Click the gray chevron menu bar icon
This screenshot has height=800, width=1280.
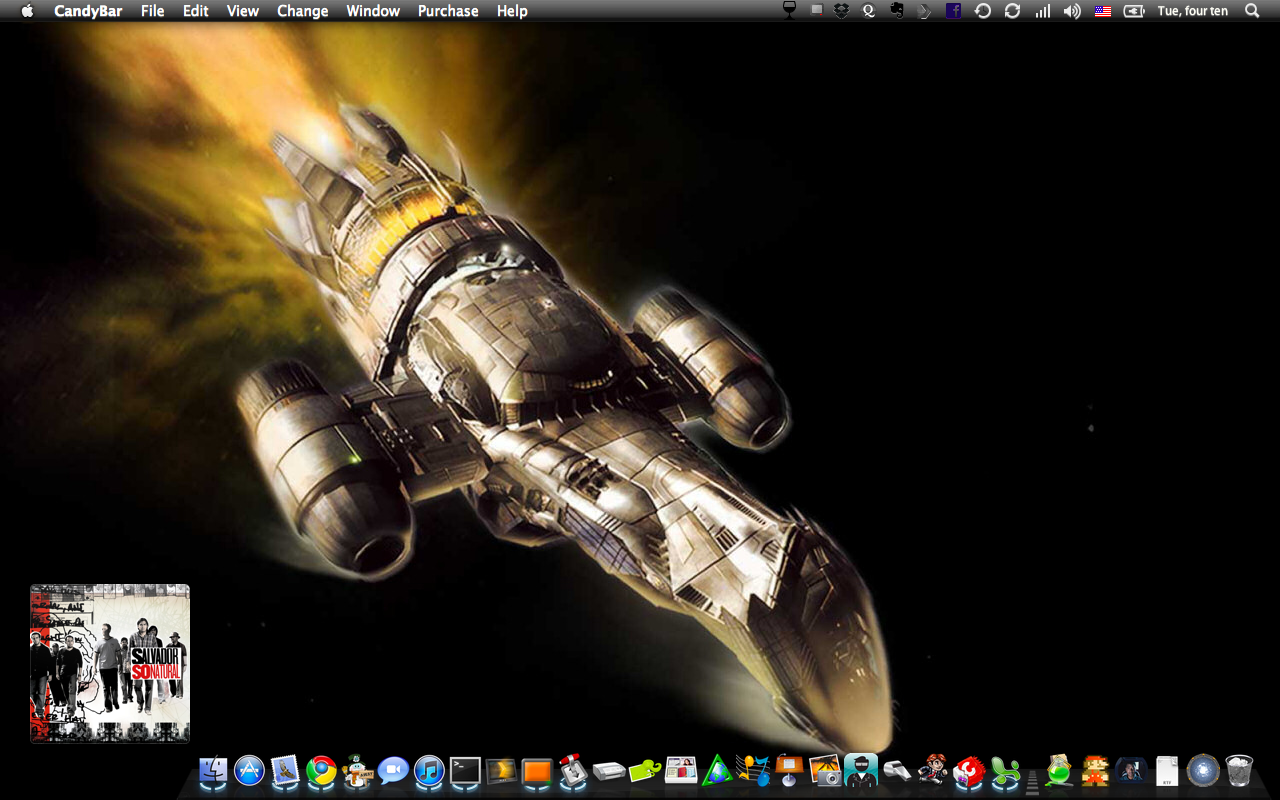click(x=925, y=11)
